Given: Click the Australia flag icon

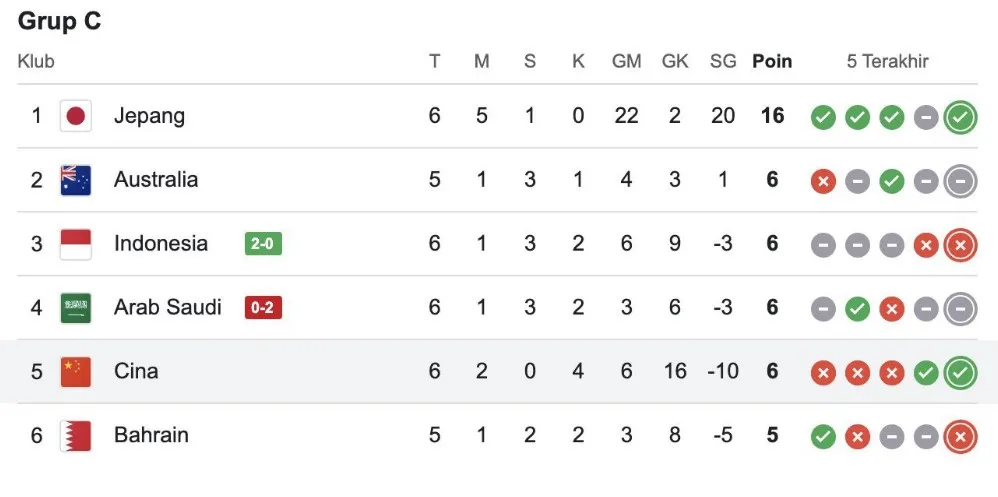Looking at the screenshot, I should point(75,180).
